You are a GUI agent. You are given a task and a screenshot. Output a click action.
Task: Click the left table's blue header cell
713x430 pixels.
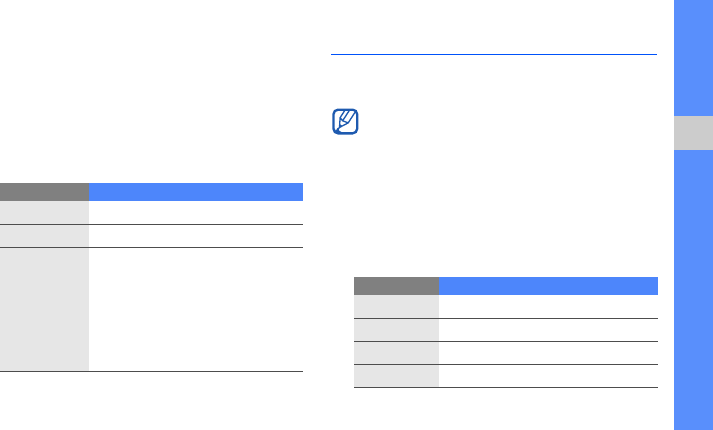tap(196, 191)
